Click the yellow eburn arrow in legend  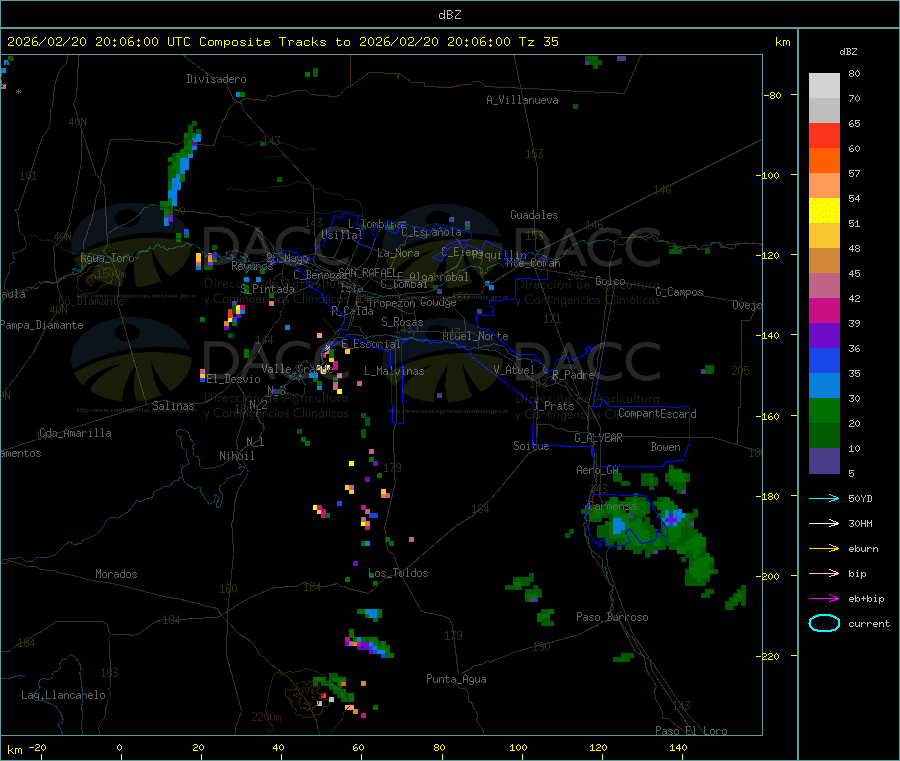824,548
